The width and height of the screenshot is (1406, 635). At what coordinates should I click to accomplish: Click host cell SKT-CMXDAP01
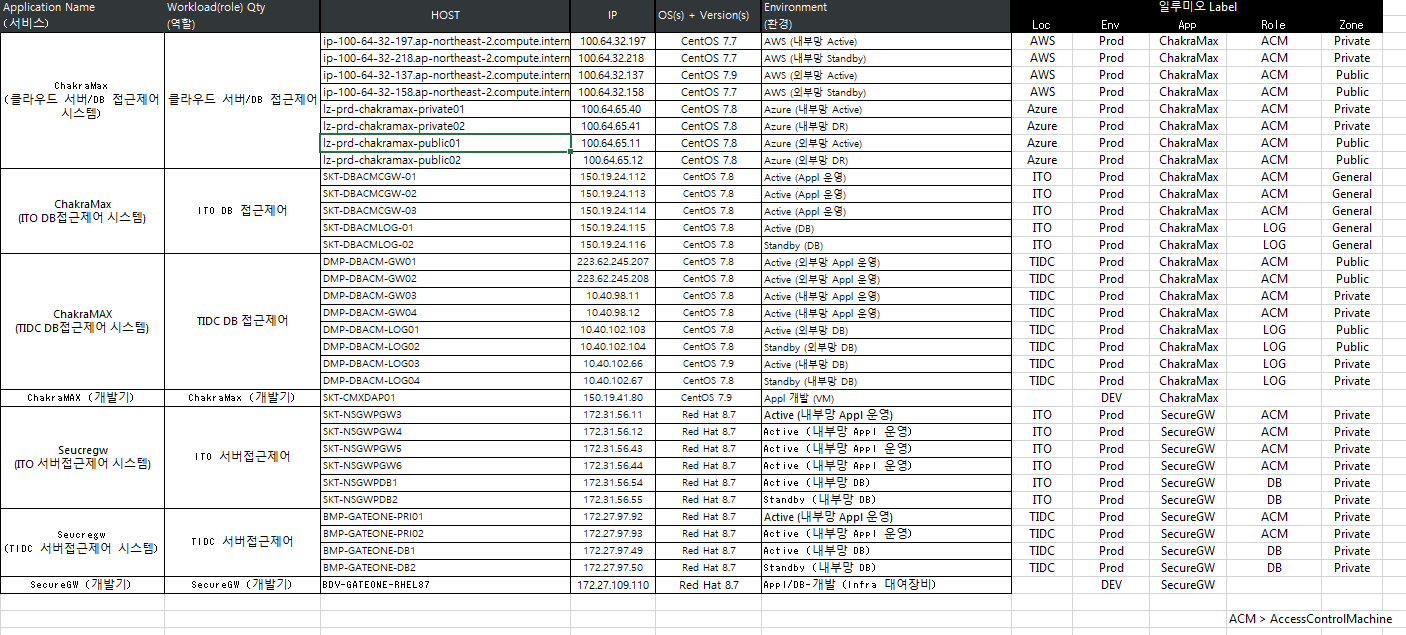(x=445, y=398)
